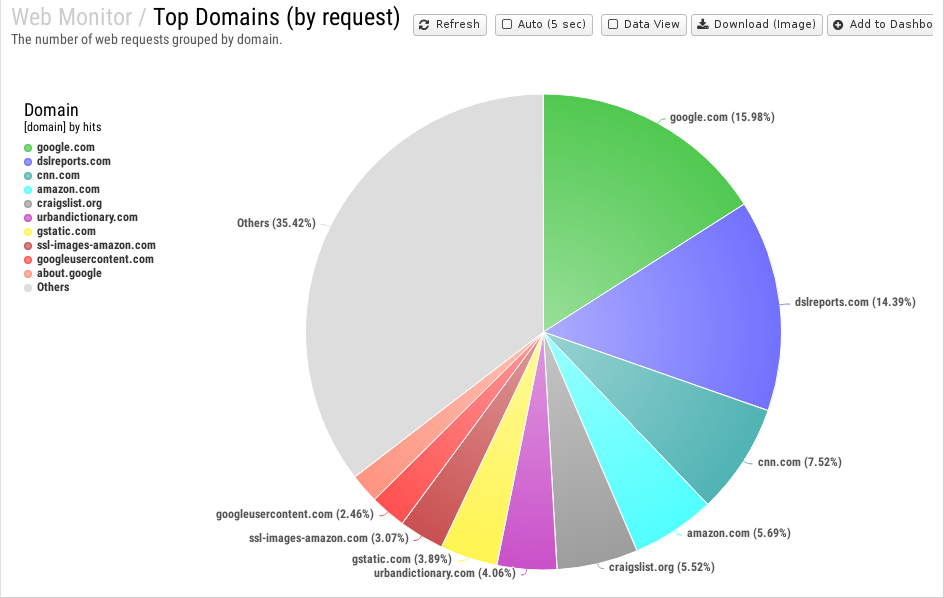Select dslreports.com legend label
This screenshot has height=598, width=944.
click(x=73, y=161)
